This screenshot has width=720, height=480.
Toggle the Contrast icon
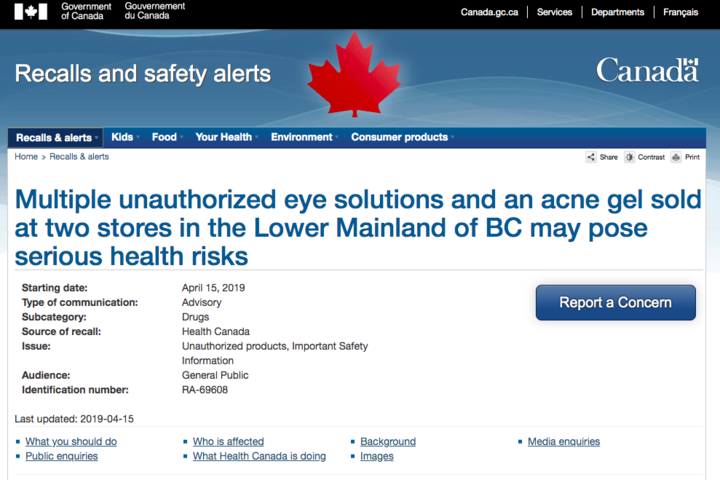pos(630,157)
